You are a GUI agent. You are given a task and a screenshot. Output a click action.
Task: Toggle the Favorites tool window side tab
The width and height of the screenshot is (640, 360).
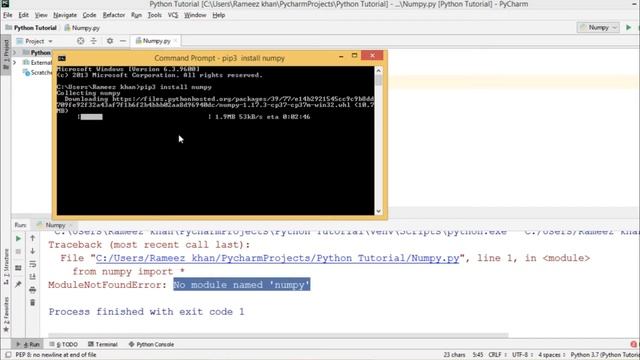click(6, 315)
